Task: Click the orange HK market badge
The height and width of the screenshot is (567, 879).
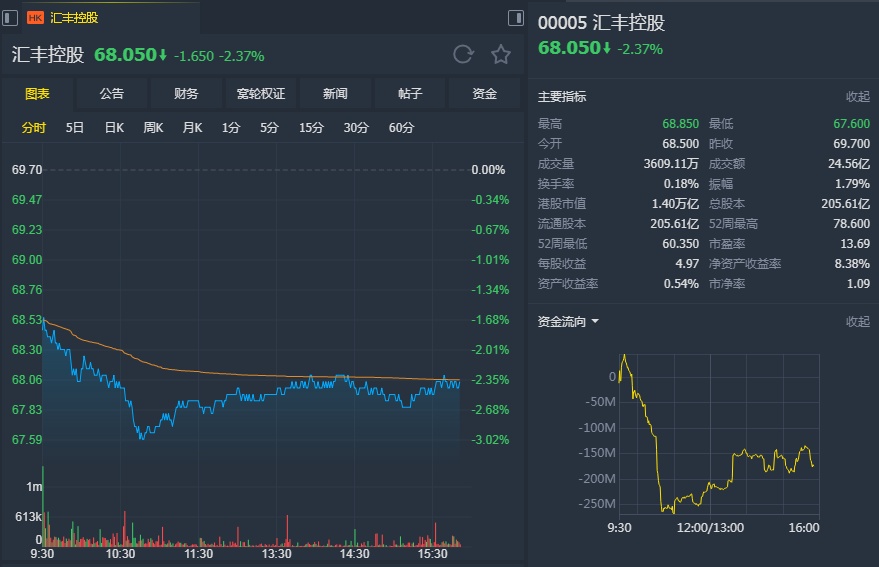Action: click(x=35, y=18)
